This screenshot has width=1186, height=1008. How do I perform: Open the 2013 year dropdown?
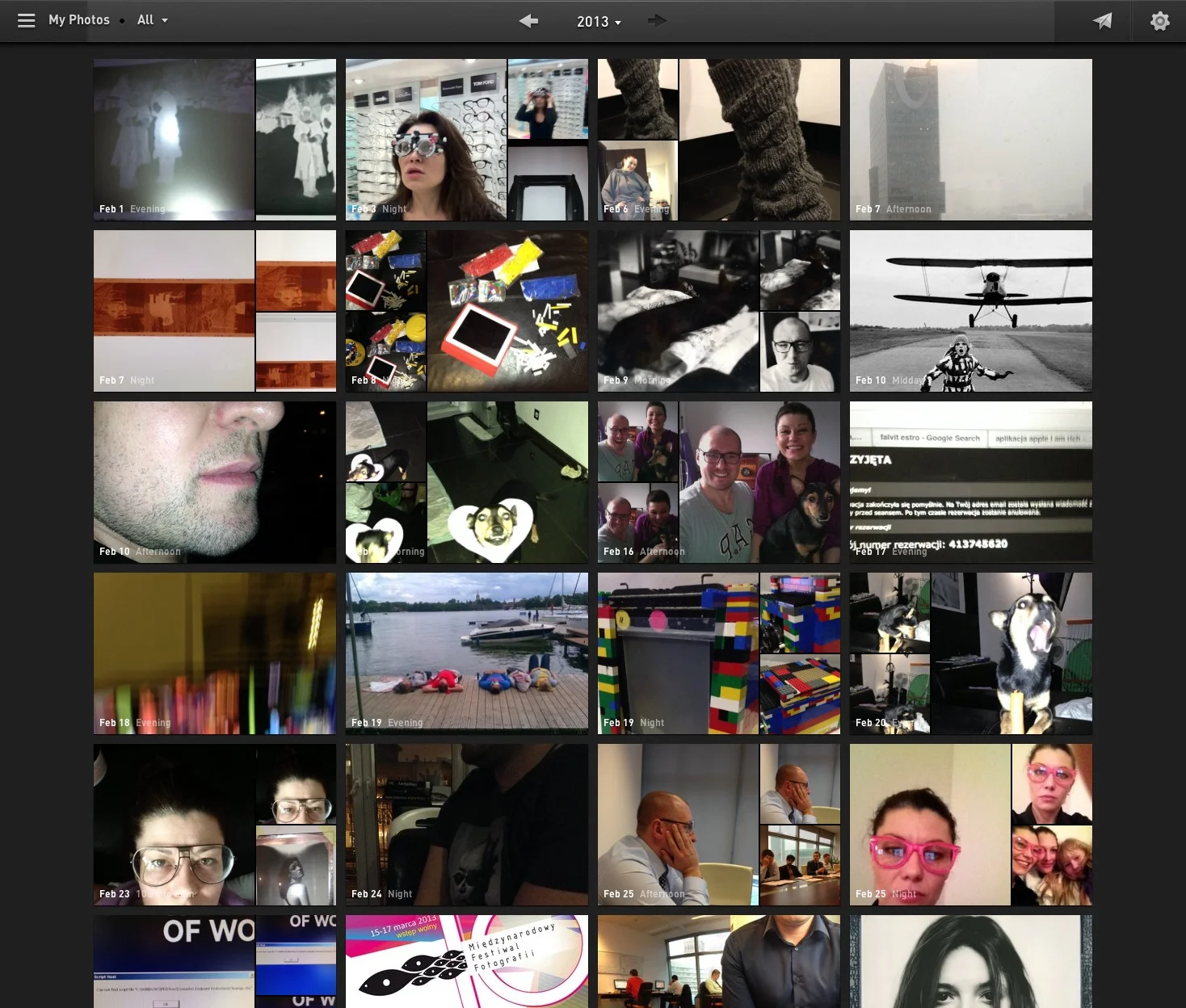coord(599,22)
